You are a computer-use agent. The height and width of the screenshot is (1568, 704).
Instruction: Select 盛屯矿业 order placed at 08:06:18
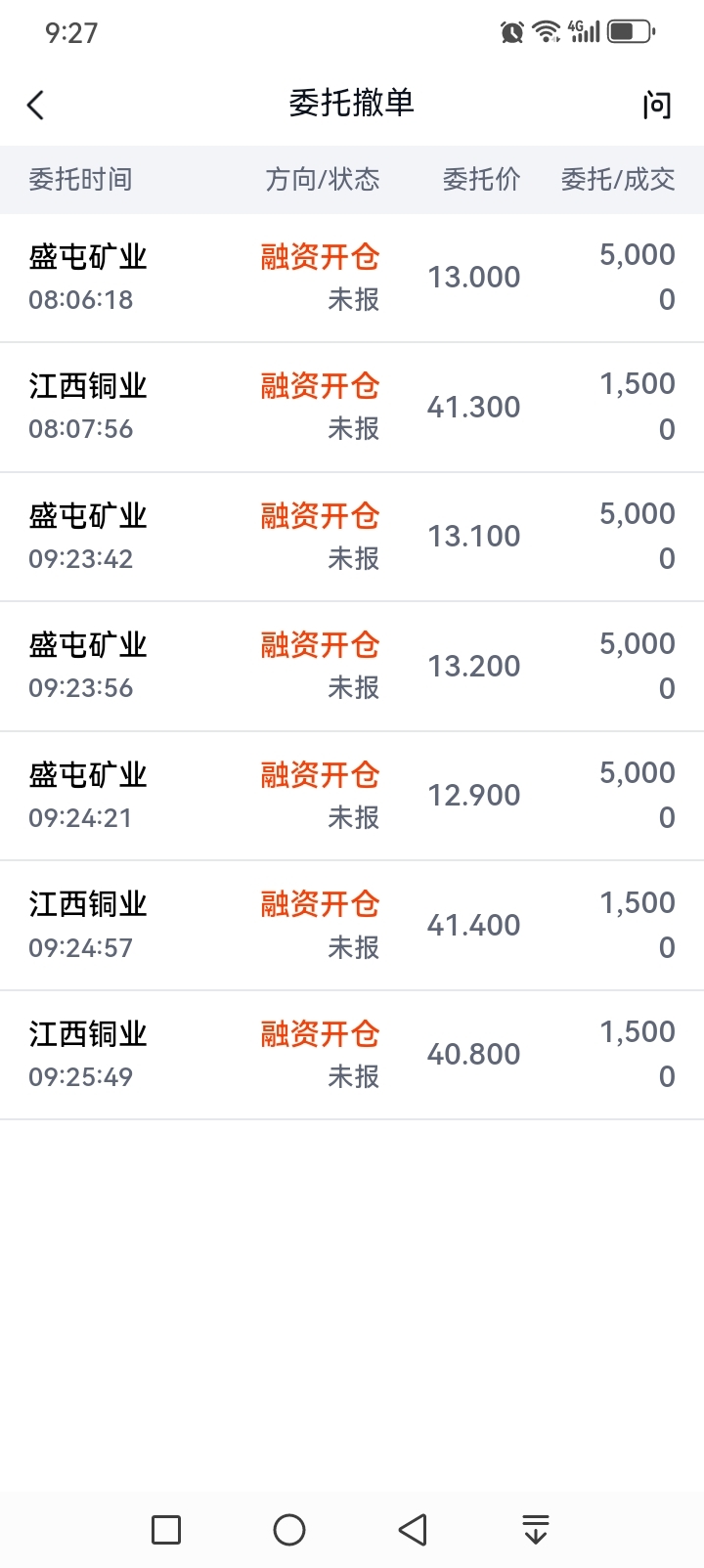coord(352,278)
